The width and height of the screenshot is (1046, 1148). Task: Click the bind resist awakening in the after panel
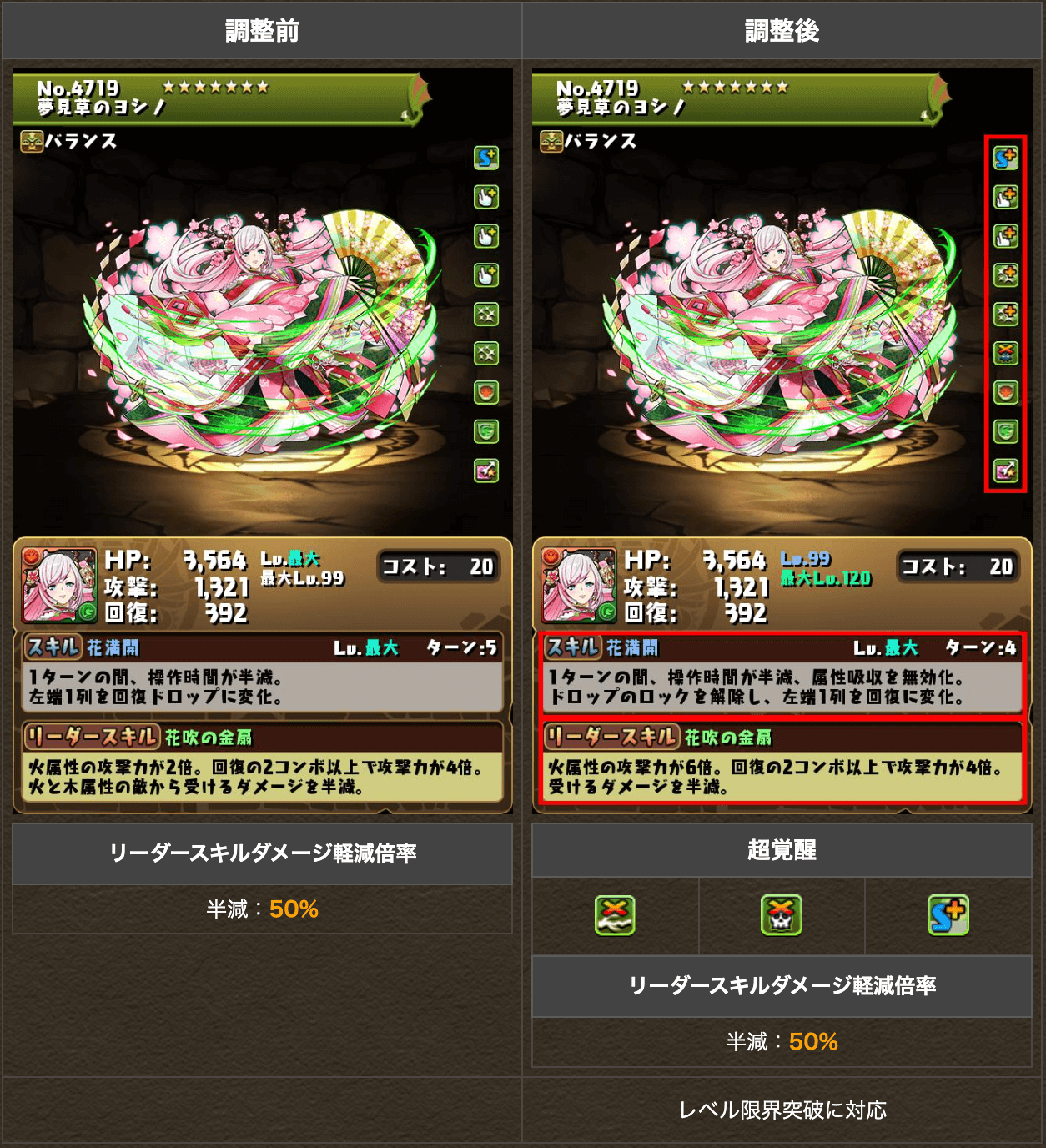pos(1006,353)
